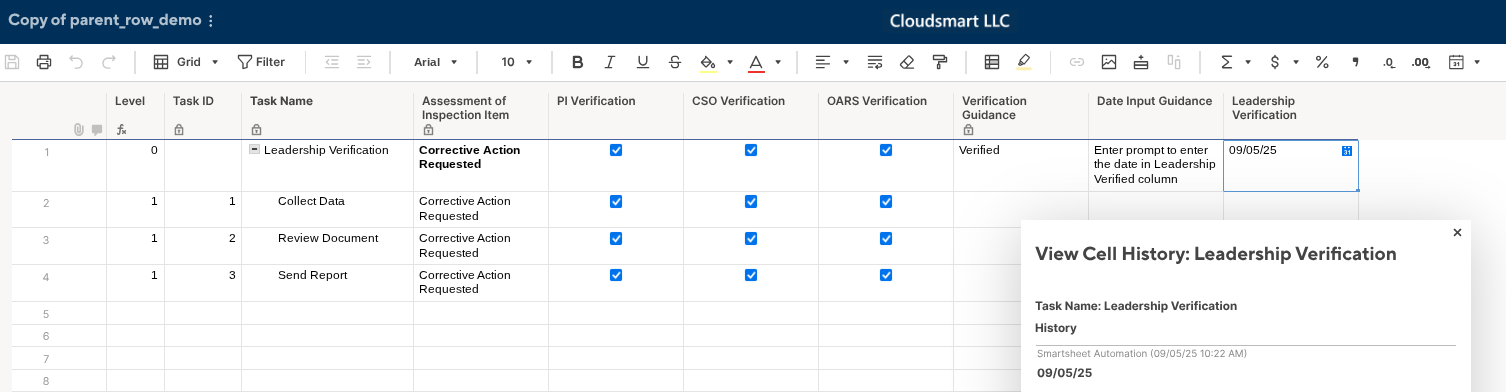Viewport: 1506px width, 392px height.
Task: Click the Wrap text icon
Action: click(874, 62)
